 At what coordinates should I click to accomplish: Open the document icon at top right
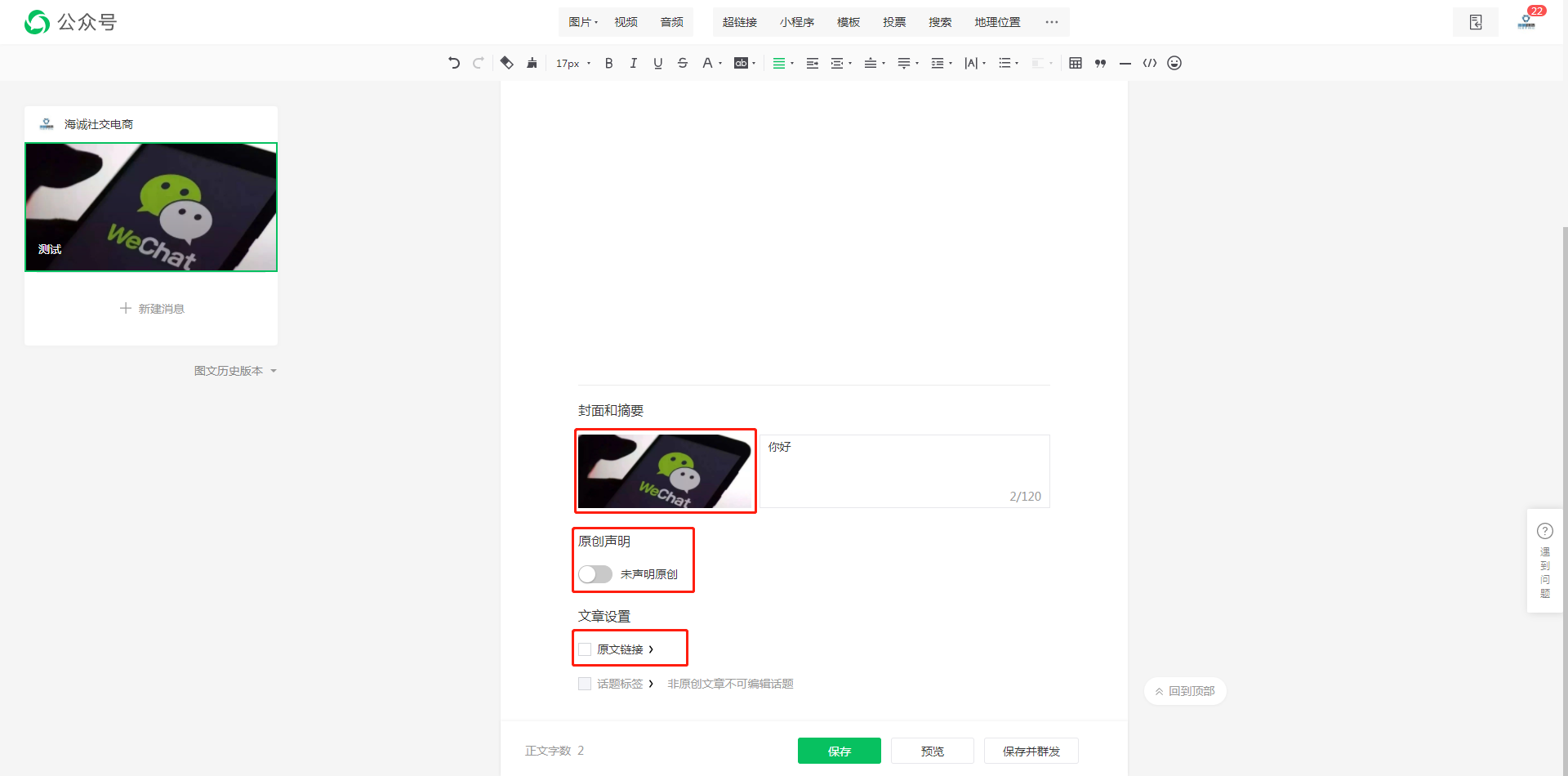1476,22
